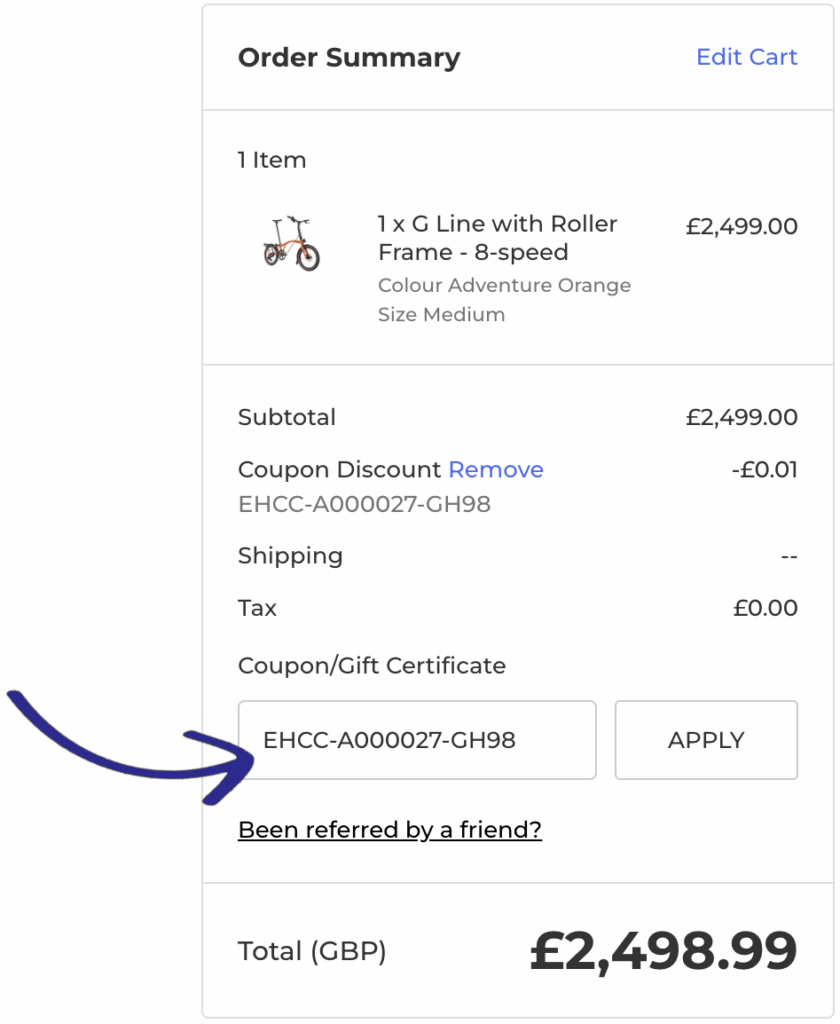The image size is (840, 1024).
Task: Click the Order Summary heading
Action: (348, 57)
